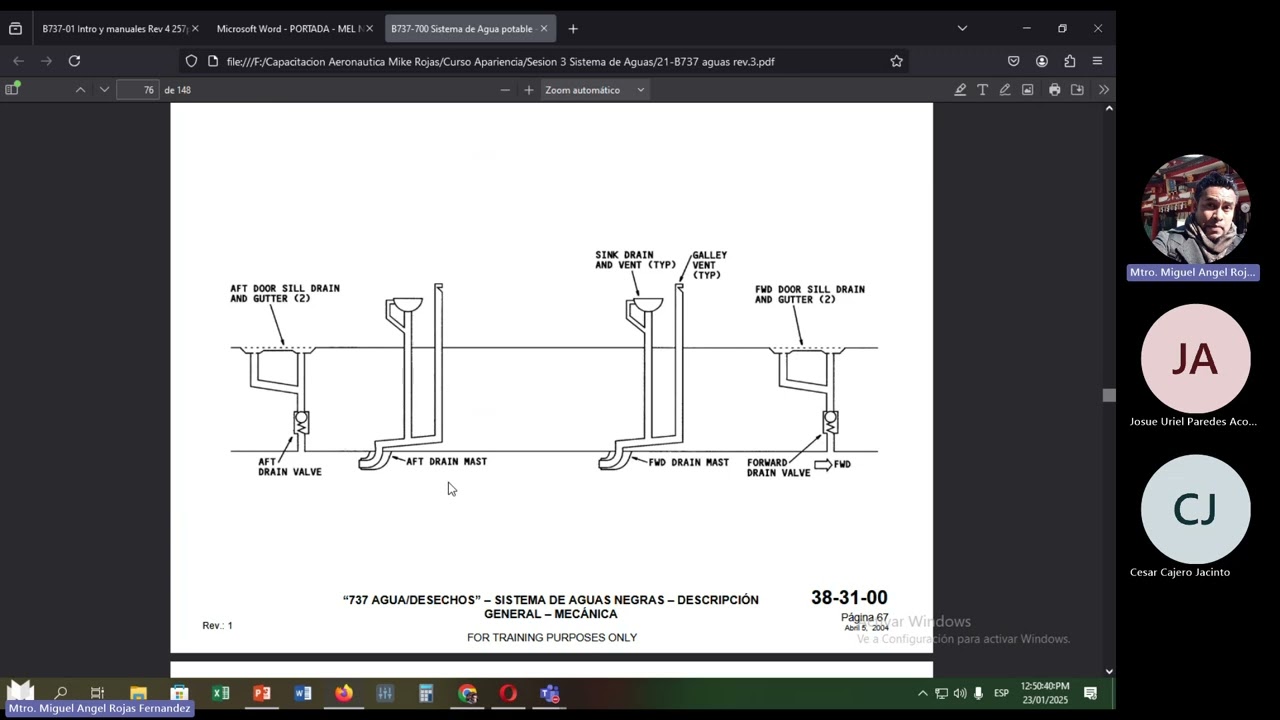Click the AFT DRAIN MAST label
Screen dimensions: 1280x720
coord(446,462)
